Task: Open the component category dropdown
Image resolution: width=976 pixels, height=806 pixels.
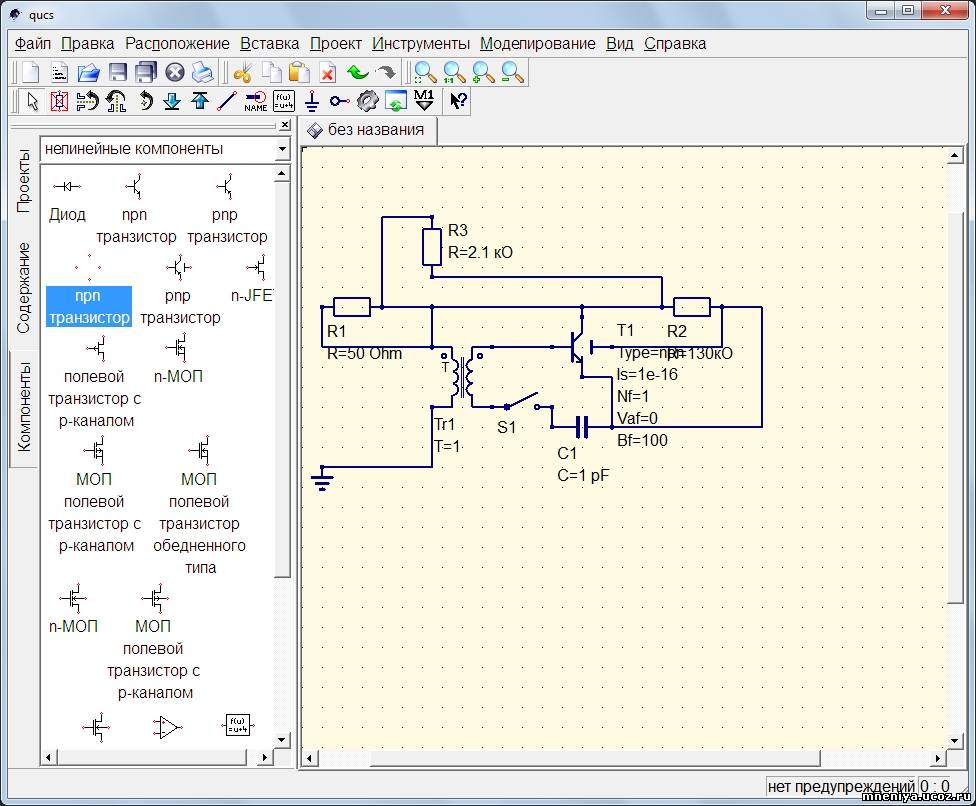Action: coord(282,149)
